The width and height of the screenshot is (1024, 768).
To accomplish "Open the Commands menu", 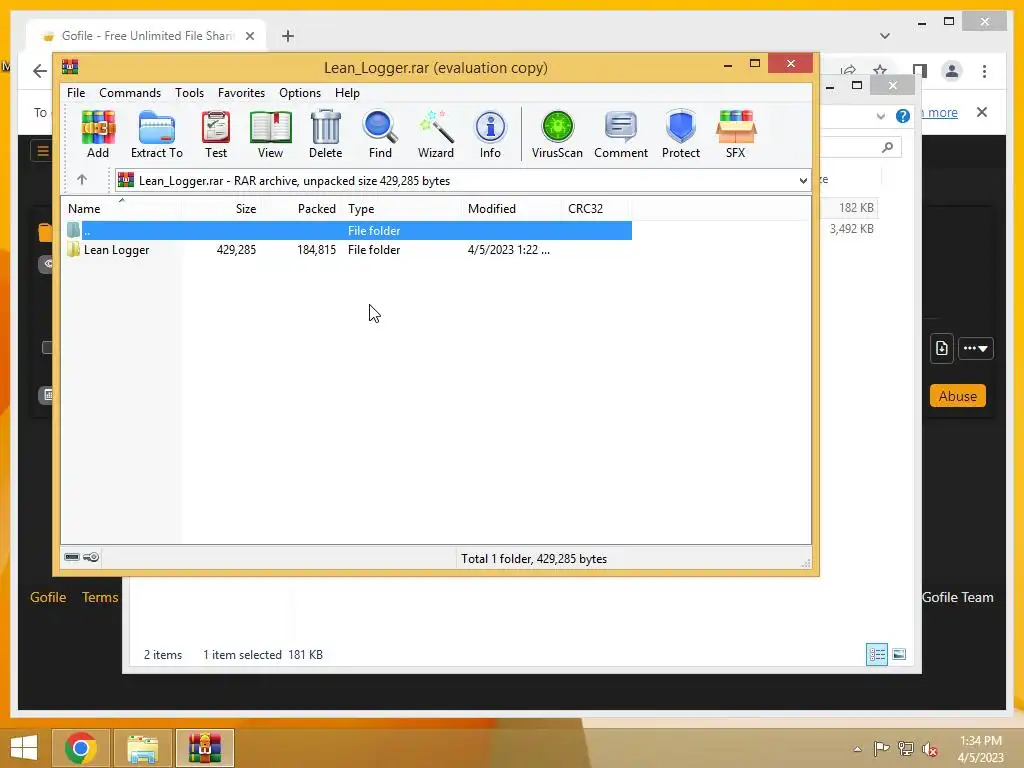I will pos(130,93).
